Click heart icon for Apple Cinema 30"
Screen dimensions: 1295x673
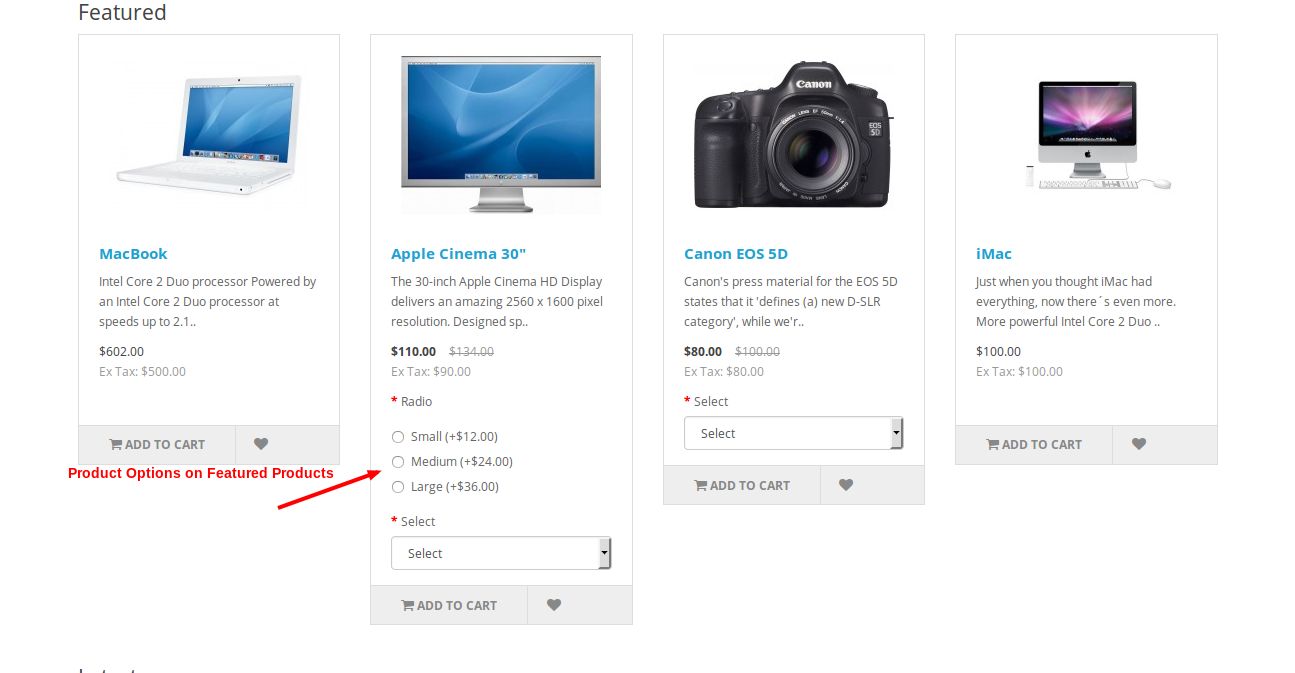[554, 605]
